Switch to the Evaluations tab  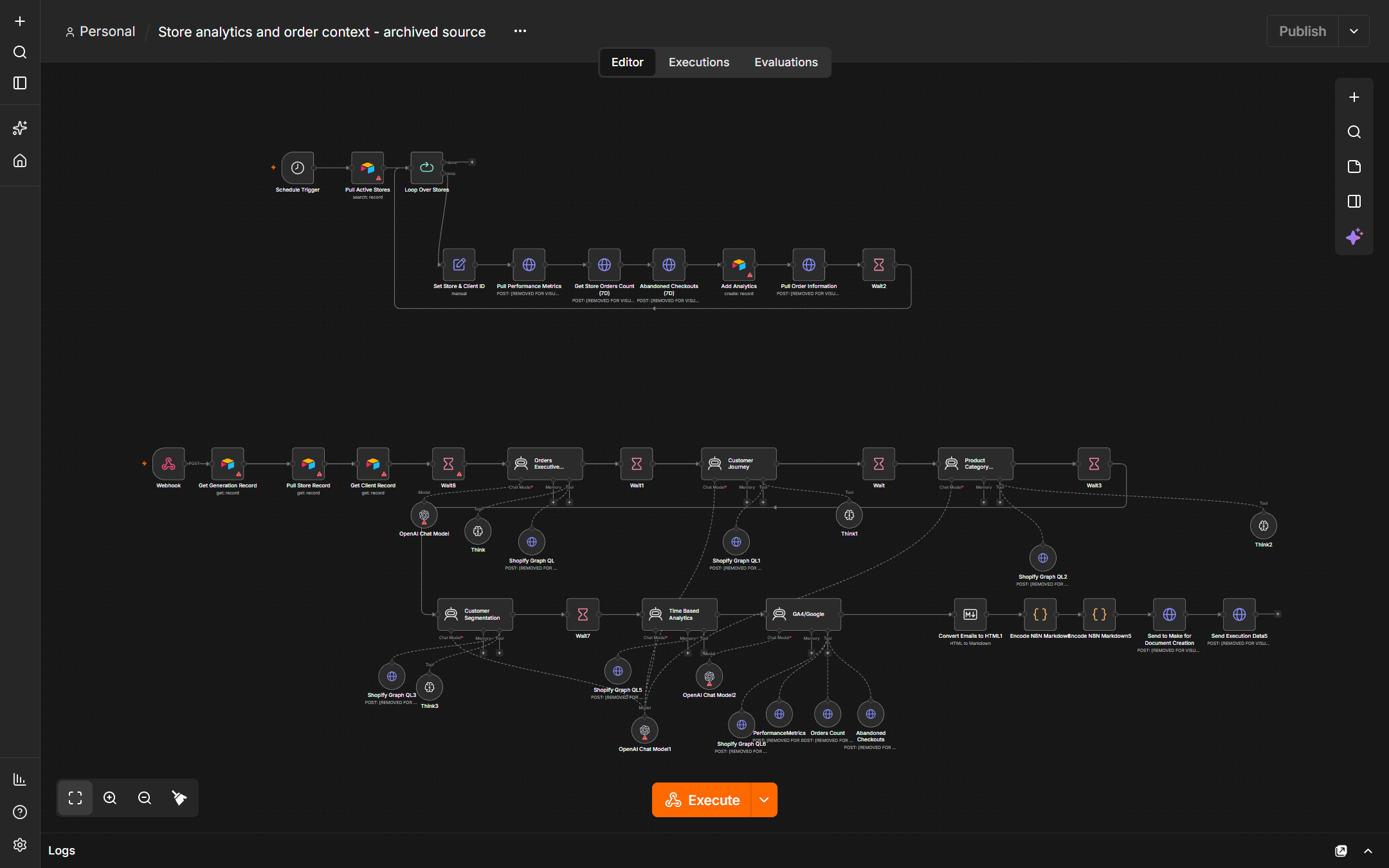(786, 62)
